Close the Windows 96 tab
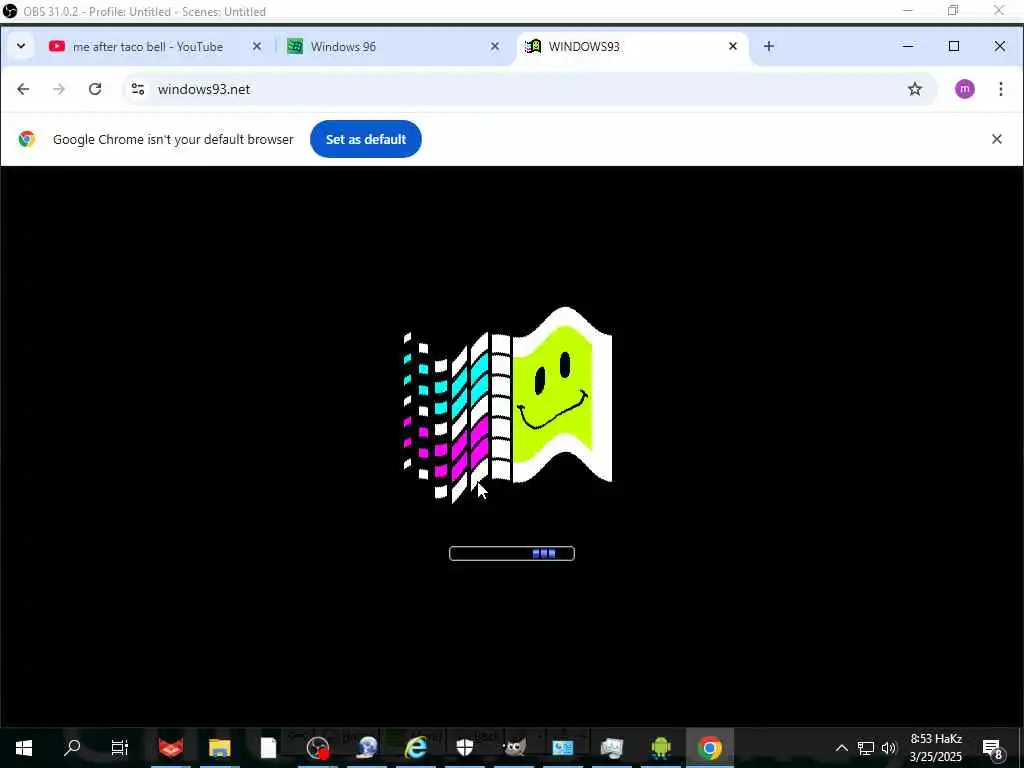1024x768 pixels. 494,46
